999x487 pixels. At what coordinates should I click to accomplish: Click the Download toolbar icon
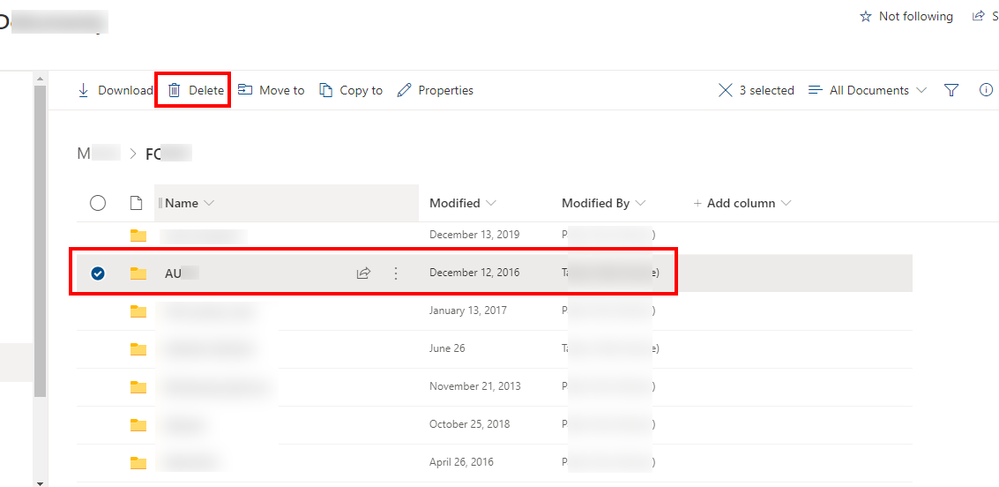pos(84,90)
